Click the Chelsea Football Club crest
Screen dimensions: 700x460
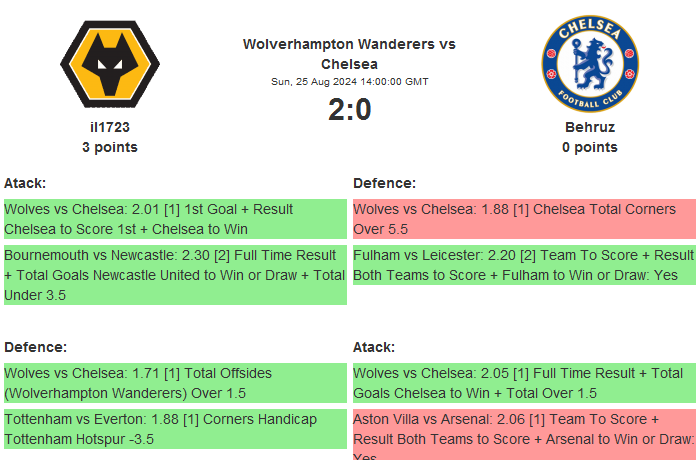coord(589,63)
